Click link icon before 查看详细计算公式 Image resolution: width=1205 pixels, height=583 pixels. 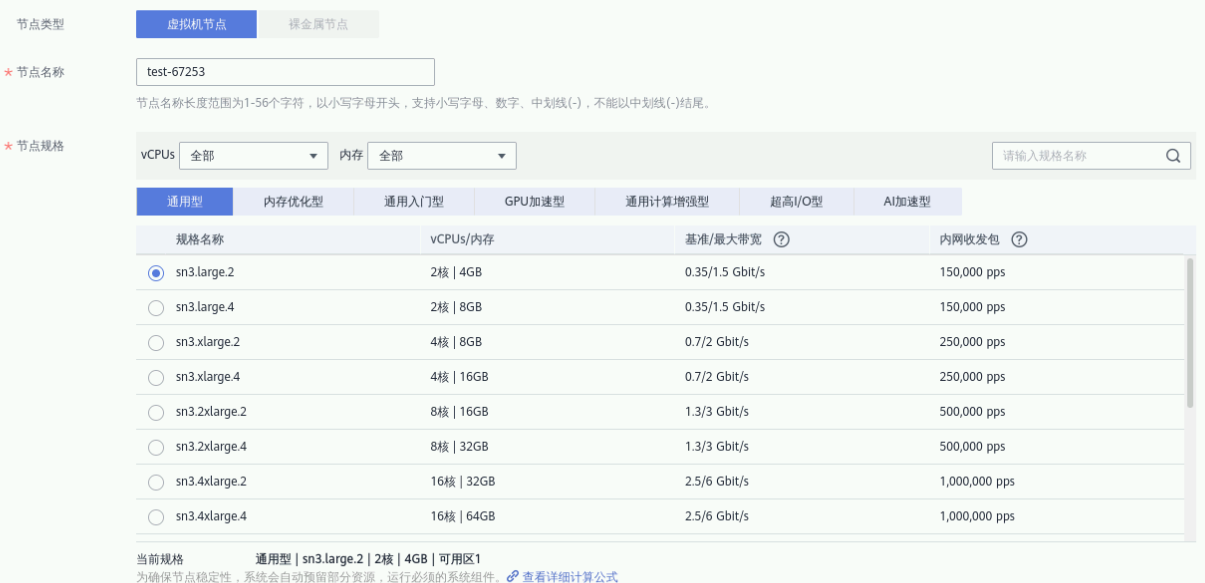(513, 577)
